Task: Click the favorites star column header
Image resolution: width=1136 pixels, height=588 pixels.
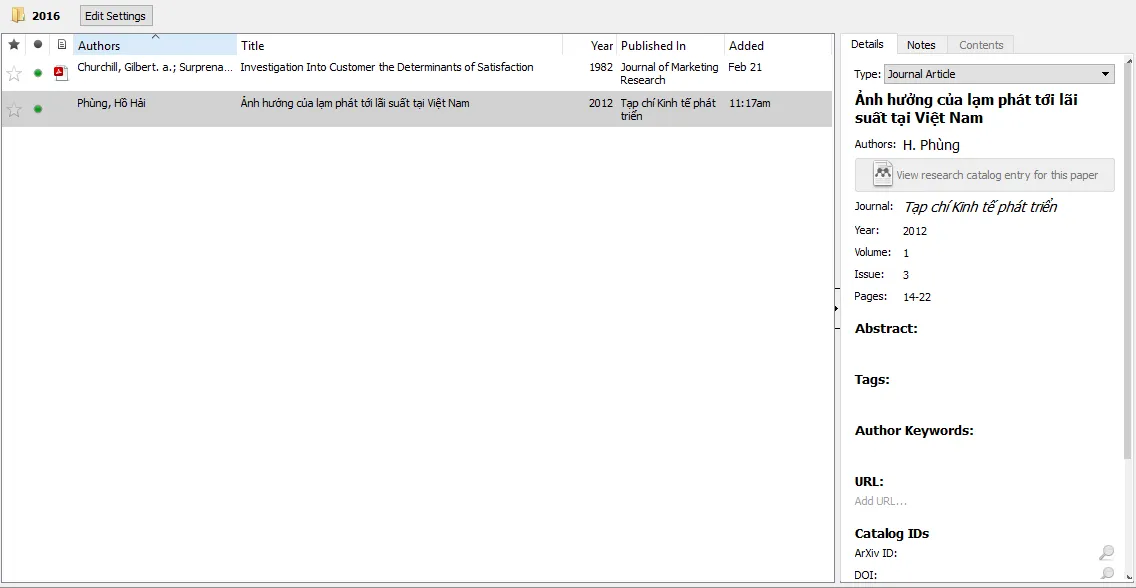Action: (x=14, y=45)
